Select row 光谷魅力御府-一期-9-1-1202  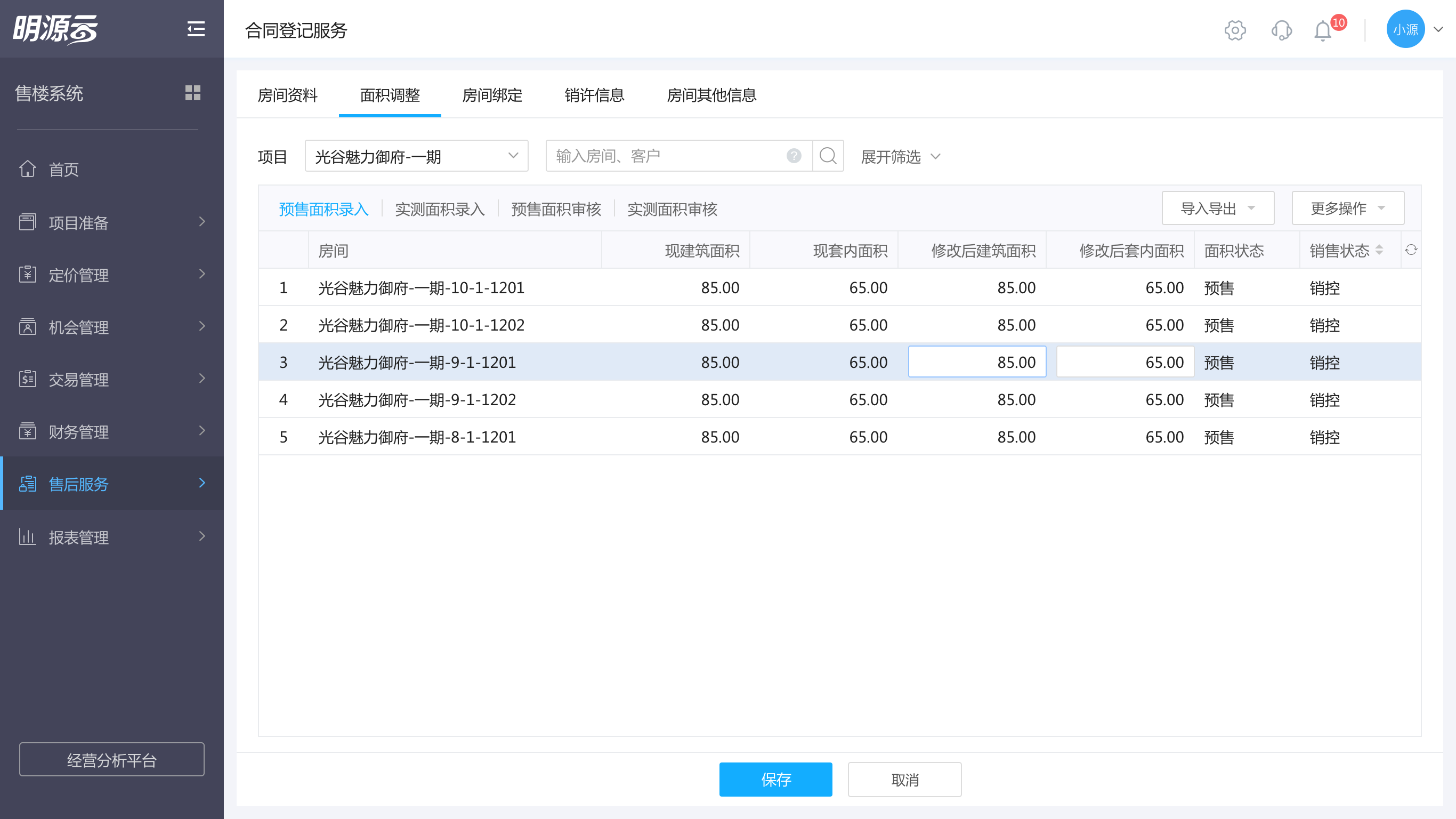(840, 399)
